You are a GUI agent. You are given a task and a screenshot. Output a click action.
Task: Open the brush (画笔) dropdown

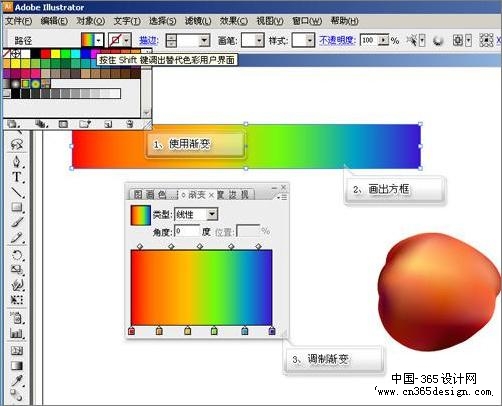(x=260, y=41)
